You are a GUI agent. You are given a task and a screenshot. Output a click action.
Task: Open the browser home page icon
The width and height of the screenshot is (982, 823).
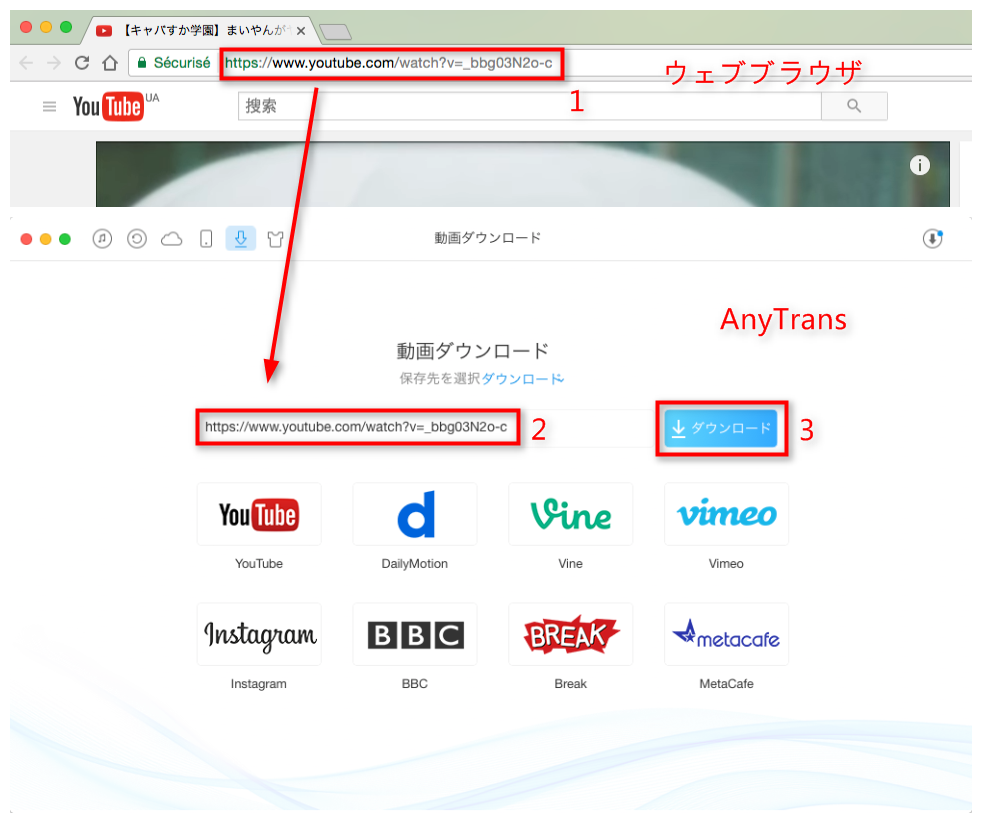point(110,63)
